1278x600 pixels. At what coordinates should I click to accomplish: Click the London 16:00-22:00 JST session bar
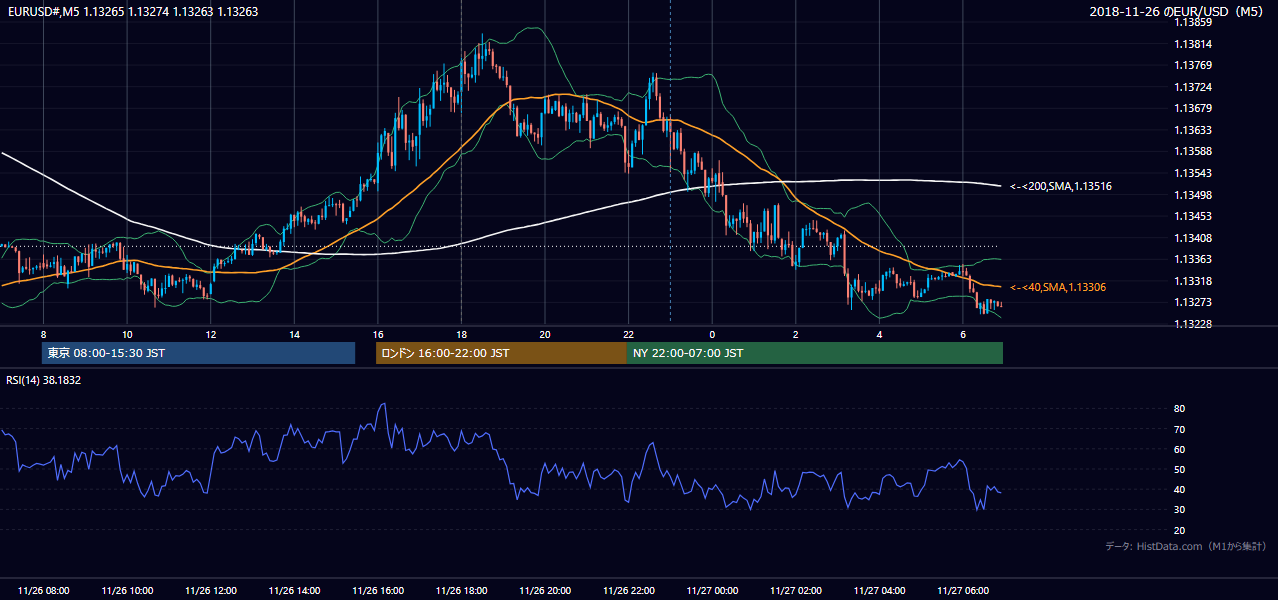[x=501, y=353]
